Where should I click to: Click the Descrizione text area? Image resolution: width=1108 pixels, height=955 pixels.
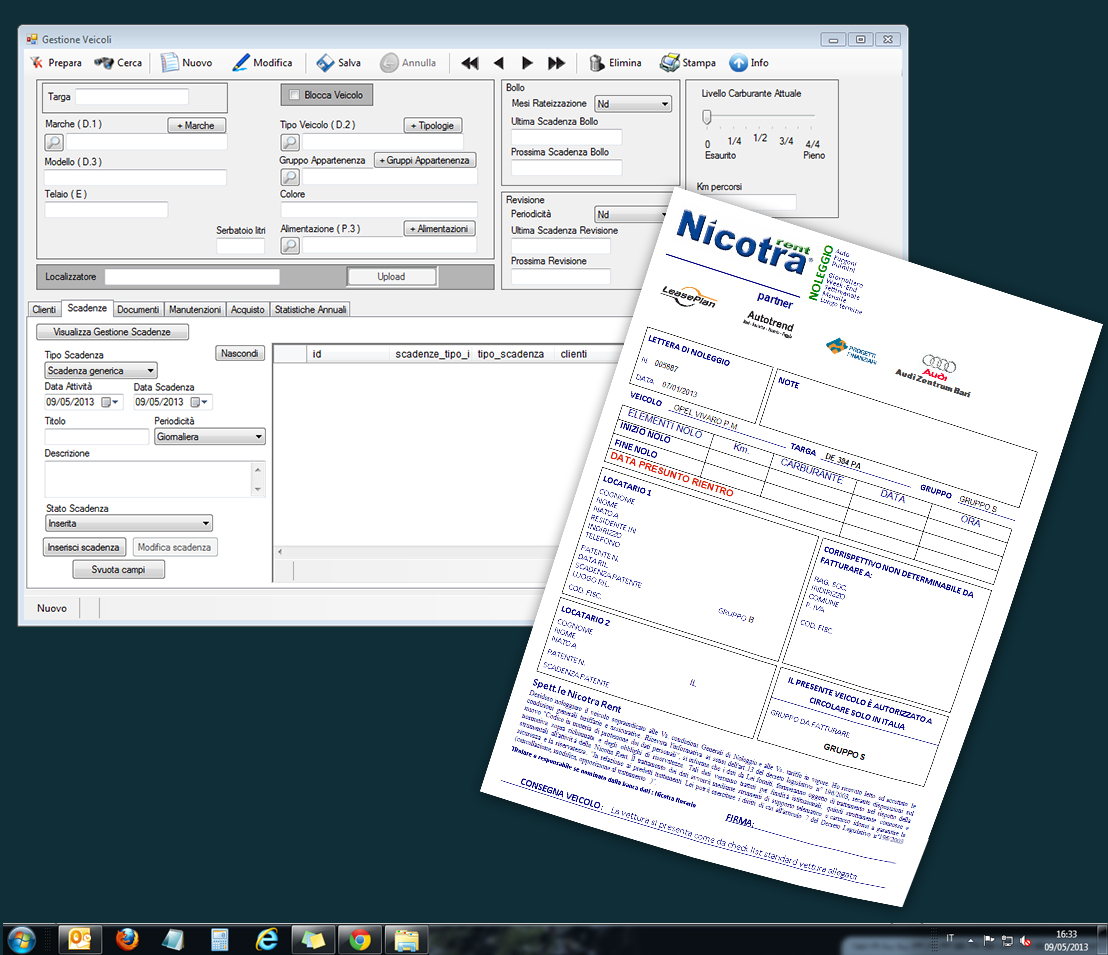148,479
